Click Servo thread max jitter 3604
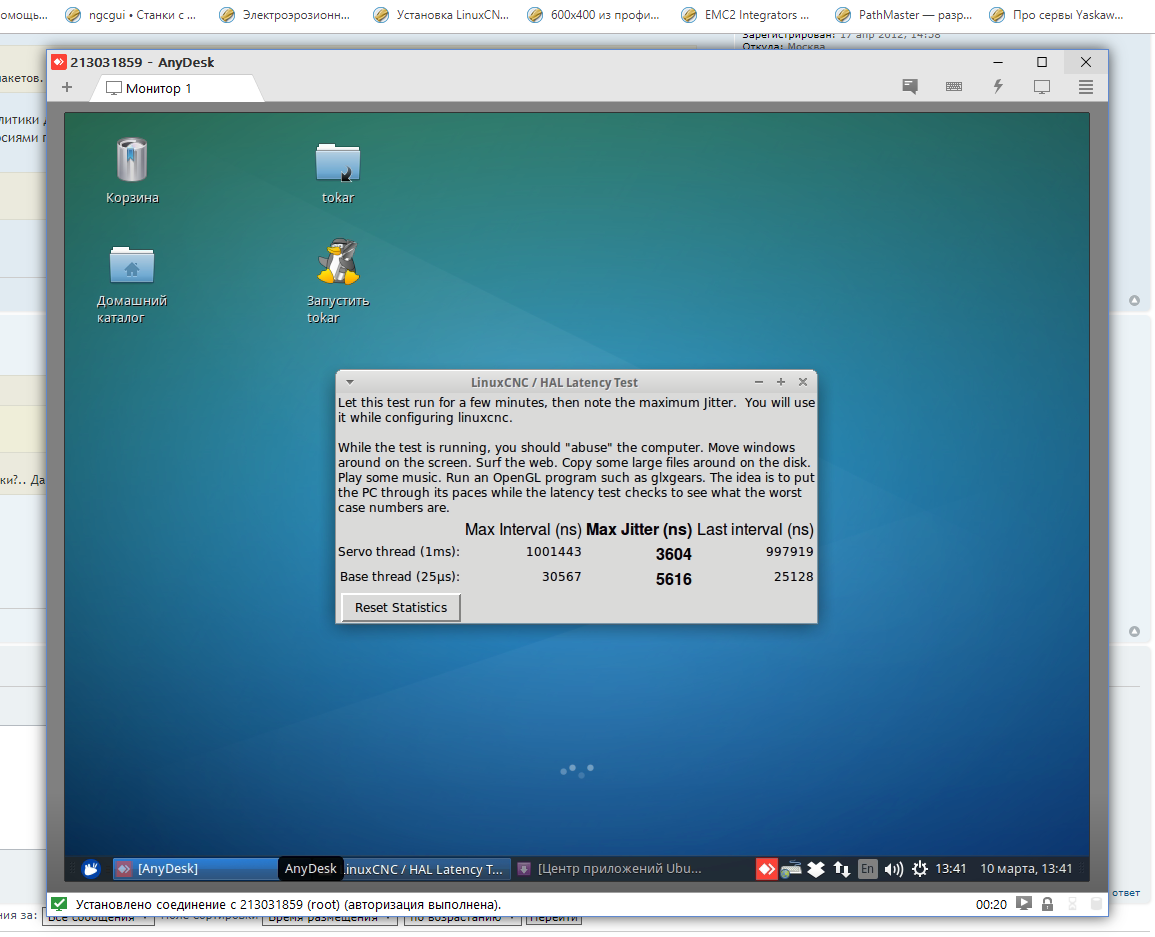This screenshot has height=937, width=1155. click(674, 555)
